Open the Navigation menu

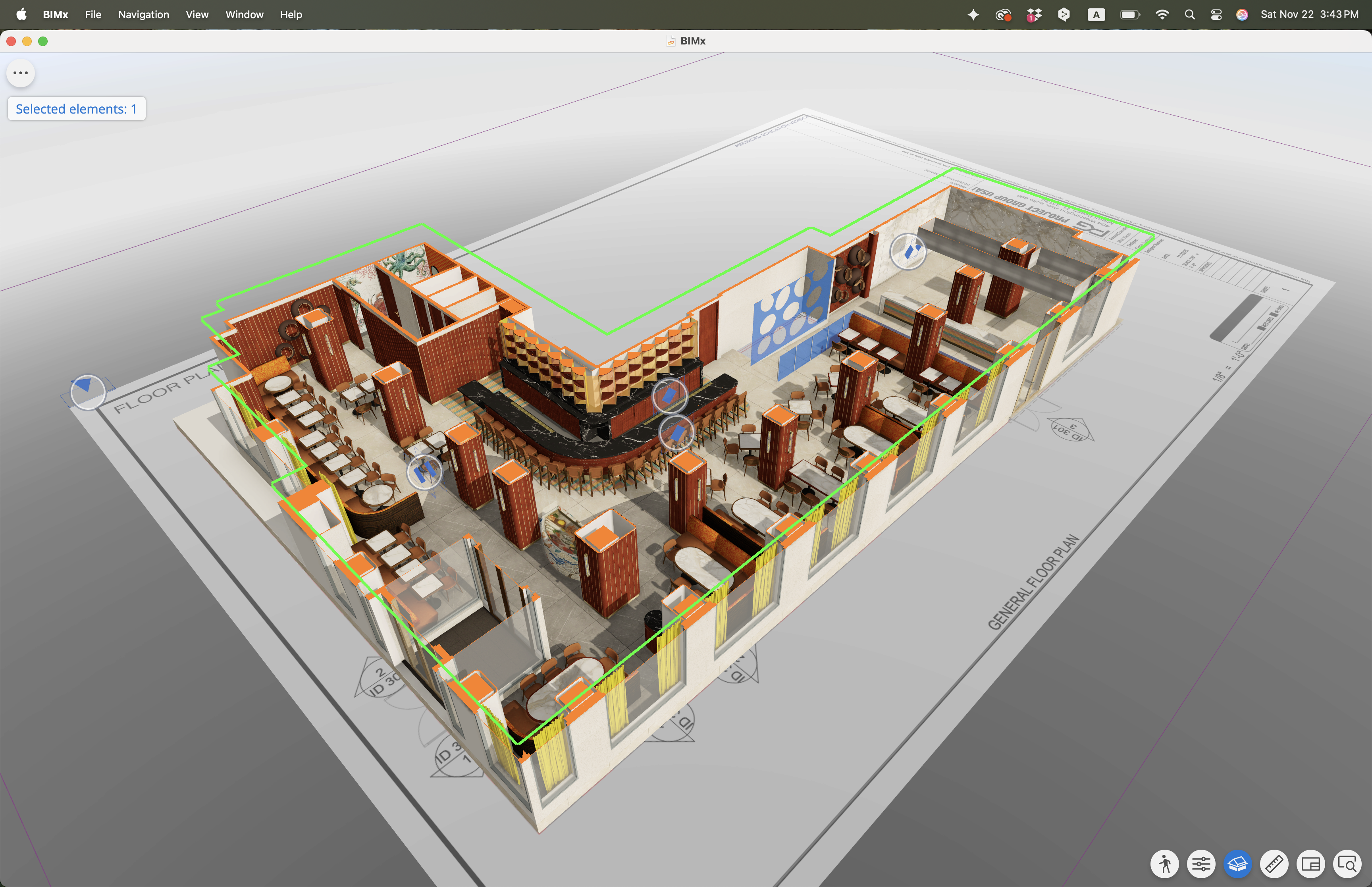pyautogui.click(x=143, y=14)
